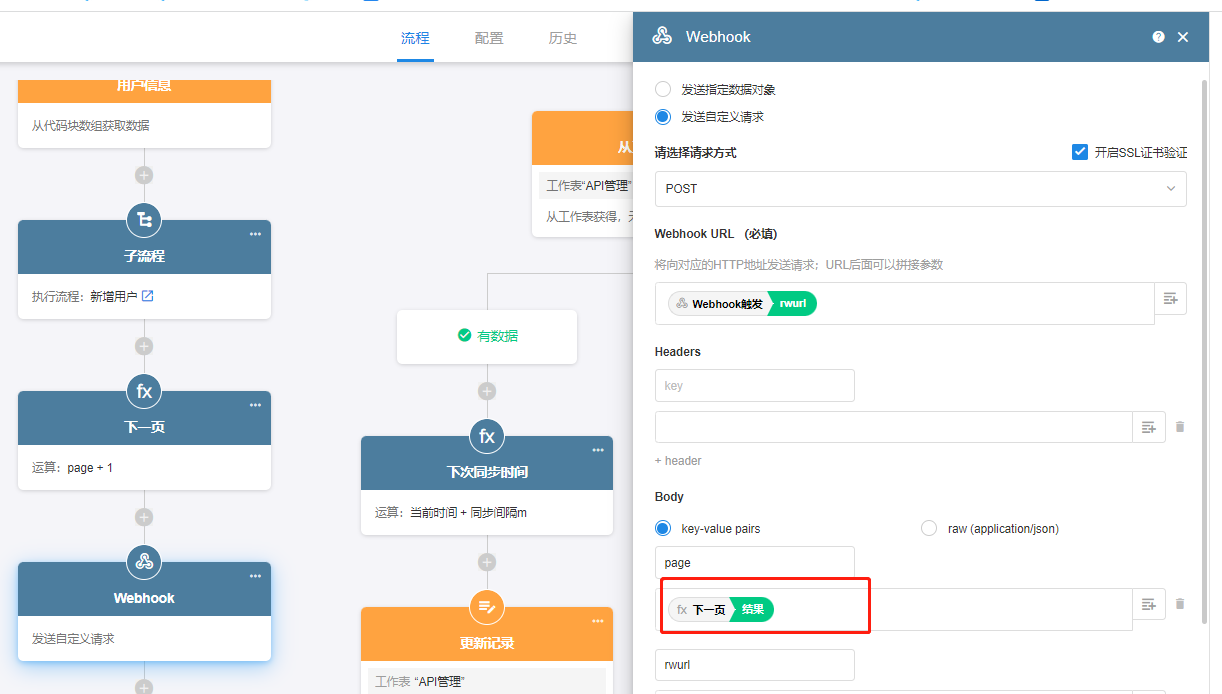Add a node after 子流程 node with plus
The image size is (1222, 694).
[144, 346]
